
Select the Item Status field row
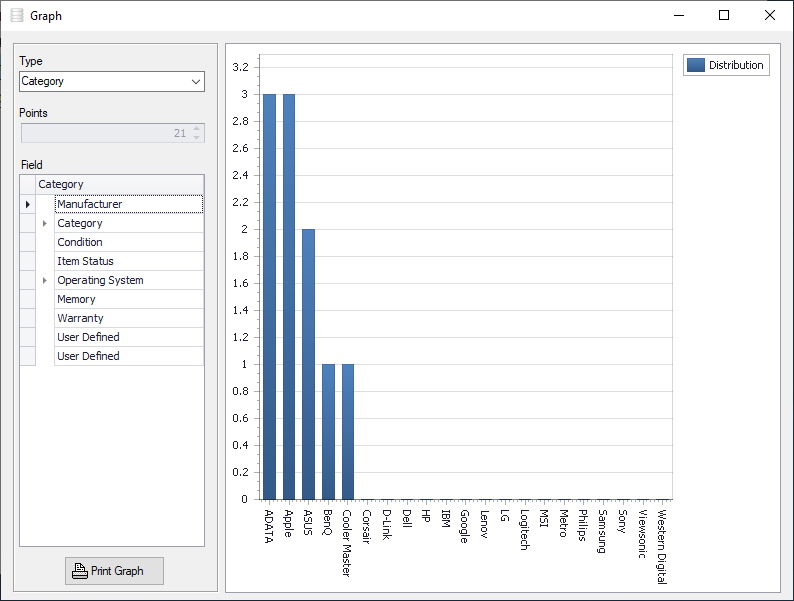(129, 261)
